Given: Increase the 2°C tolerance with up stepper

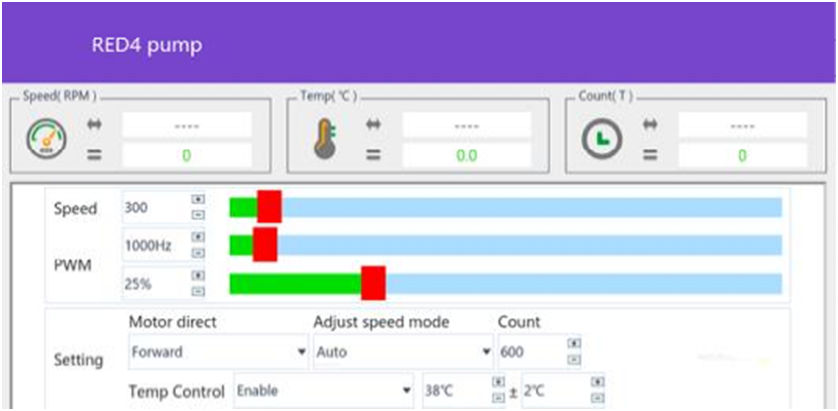Looking at the screenshot, I should (x=598, y=382).
